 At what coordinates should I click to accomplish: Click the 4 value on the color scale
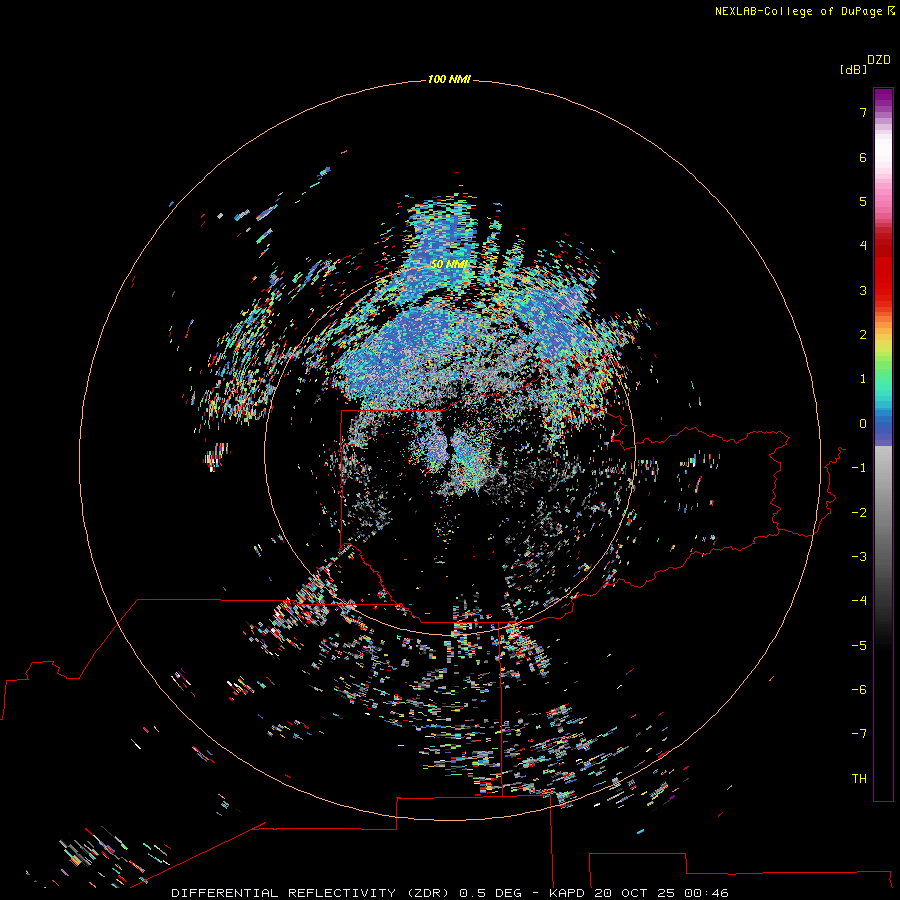[x=863, y=246]
